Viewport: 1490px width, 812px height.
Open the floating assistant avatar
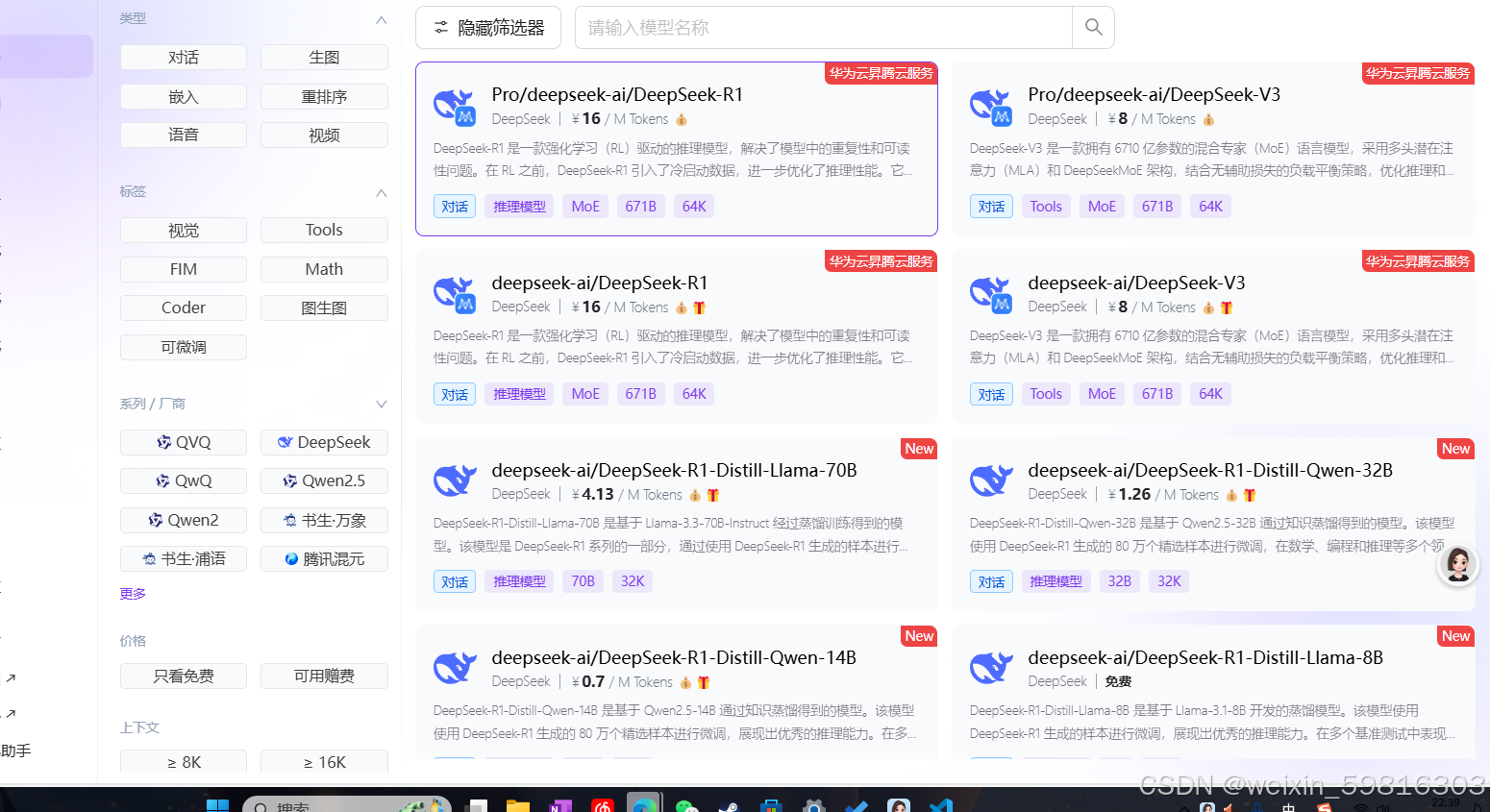[1457, 564]
